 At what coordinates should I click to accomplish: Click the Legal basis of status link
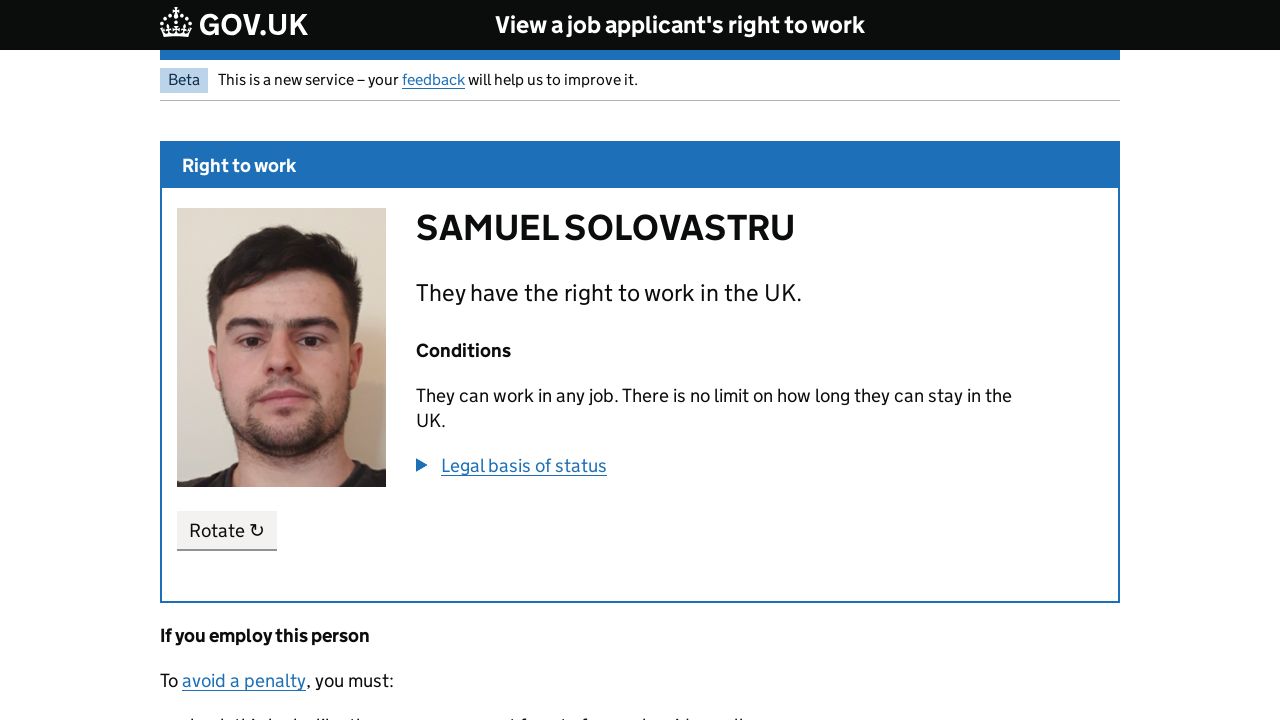click(523, 466)
